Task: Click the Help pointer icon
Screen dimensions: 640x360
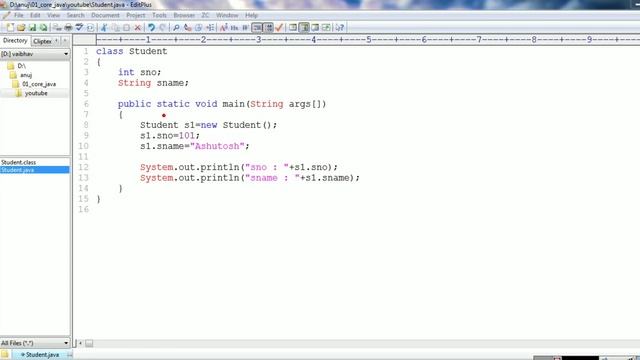Action: pos(339,27)
